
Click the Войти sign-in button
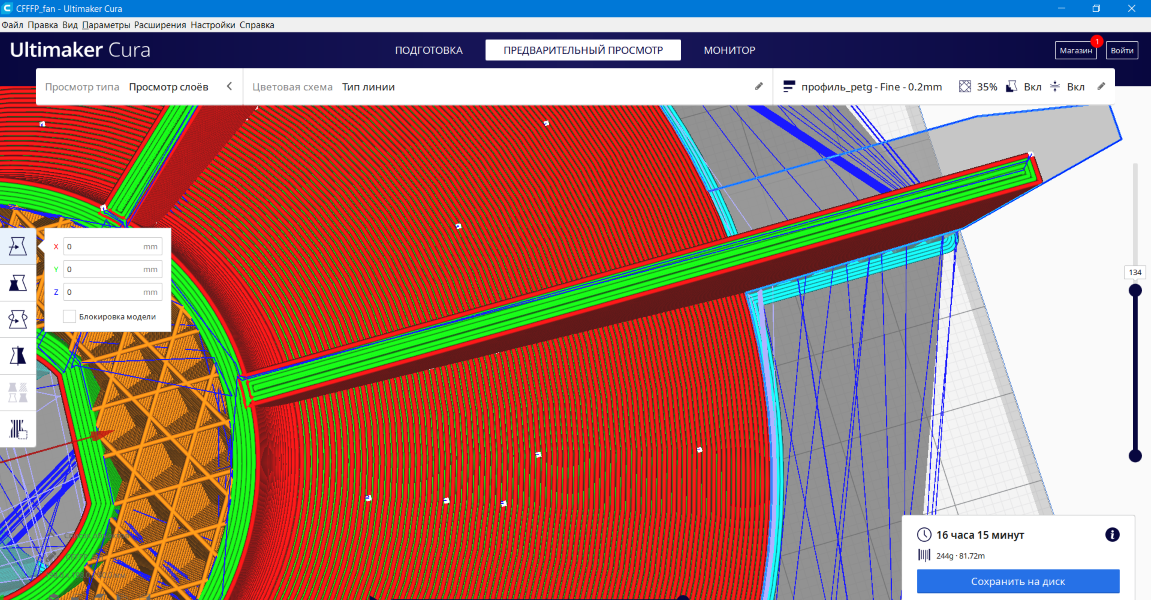pos(1122,50)
